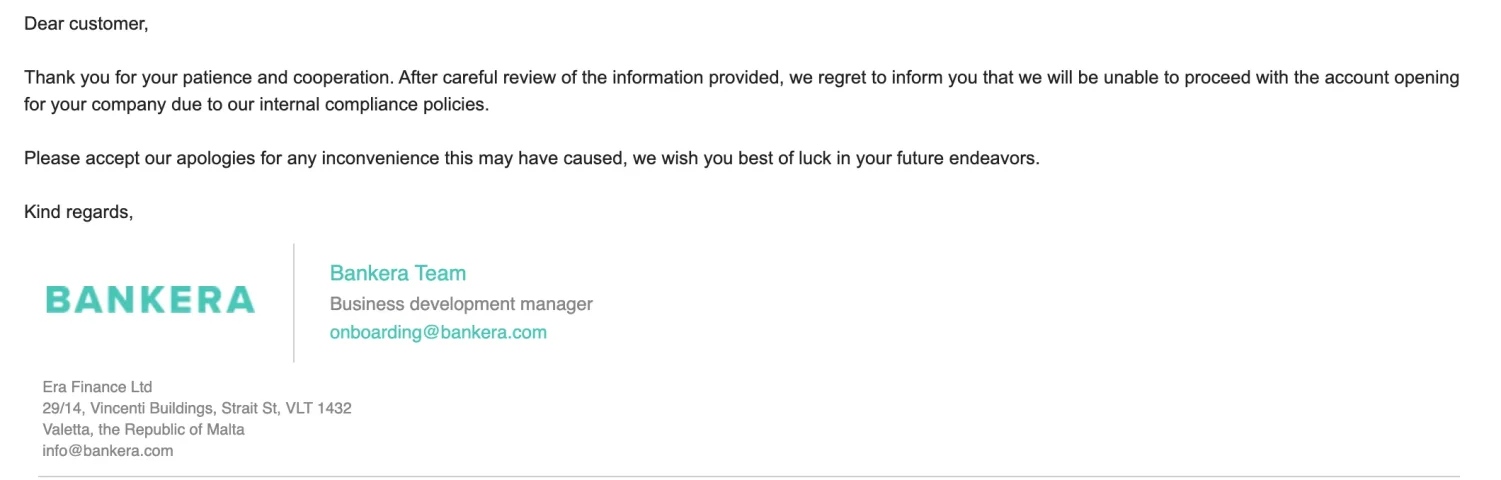1501x480 pixels.
Task: Click the Business development manager title
Action: pos(461,304)
